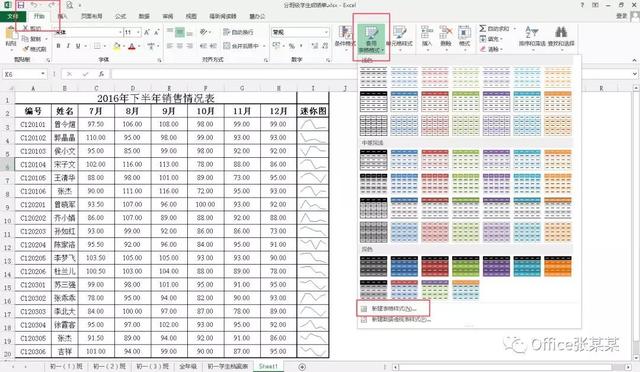The height and width of the screenshot is (372, 640).
Task: Click the red font color button
Action: [131, 46]
